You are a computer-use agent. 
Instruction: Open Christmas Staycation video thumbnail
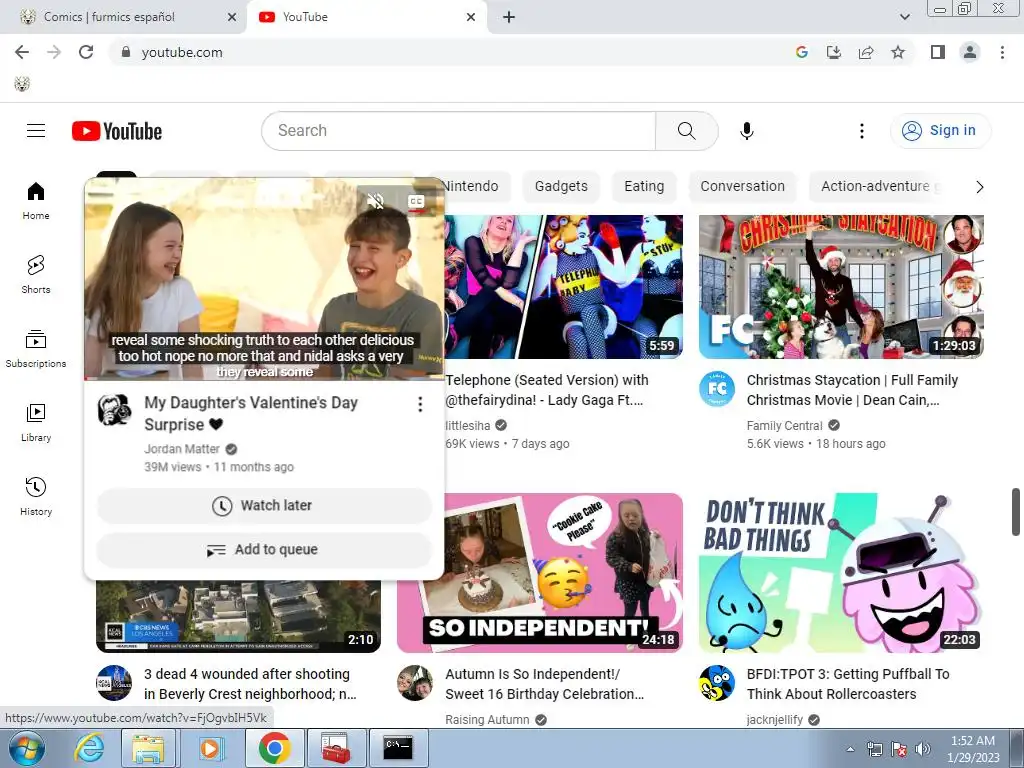tap(841, 286)
